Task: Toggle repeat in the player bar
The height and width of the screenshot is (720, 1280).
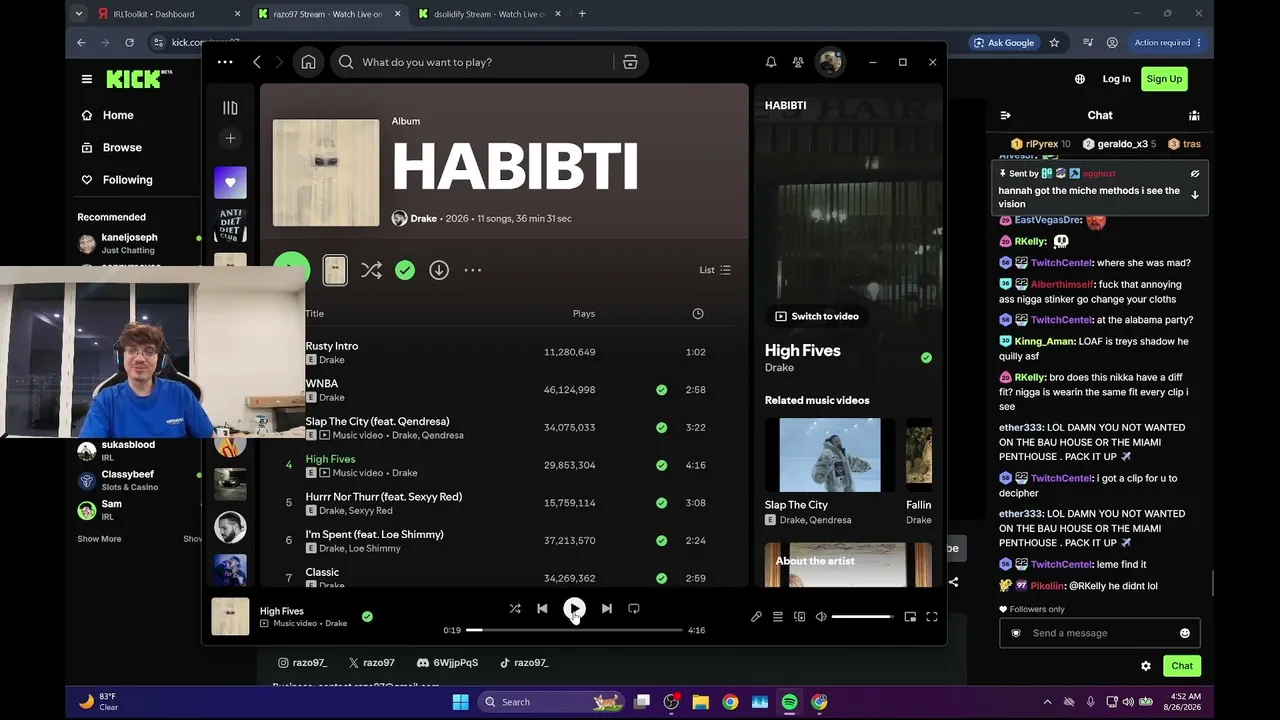Action: click(x=634, y=608)
